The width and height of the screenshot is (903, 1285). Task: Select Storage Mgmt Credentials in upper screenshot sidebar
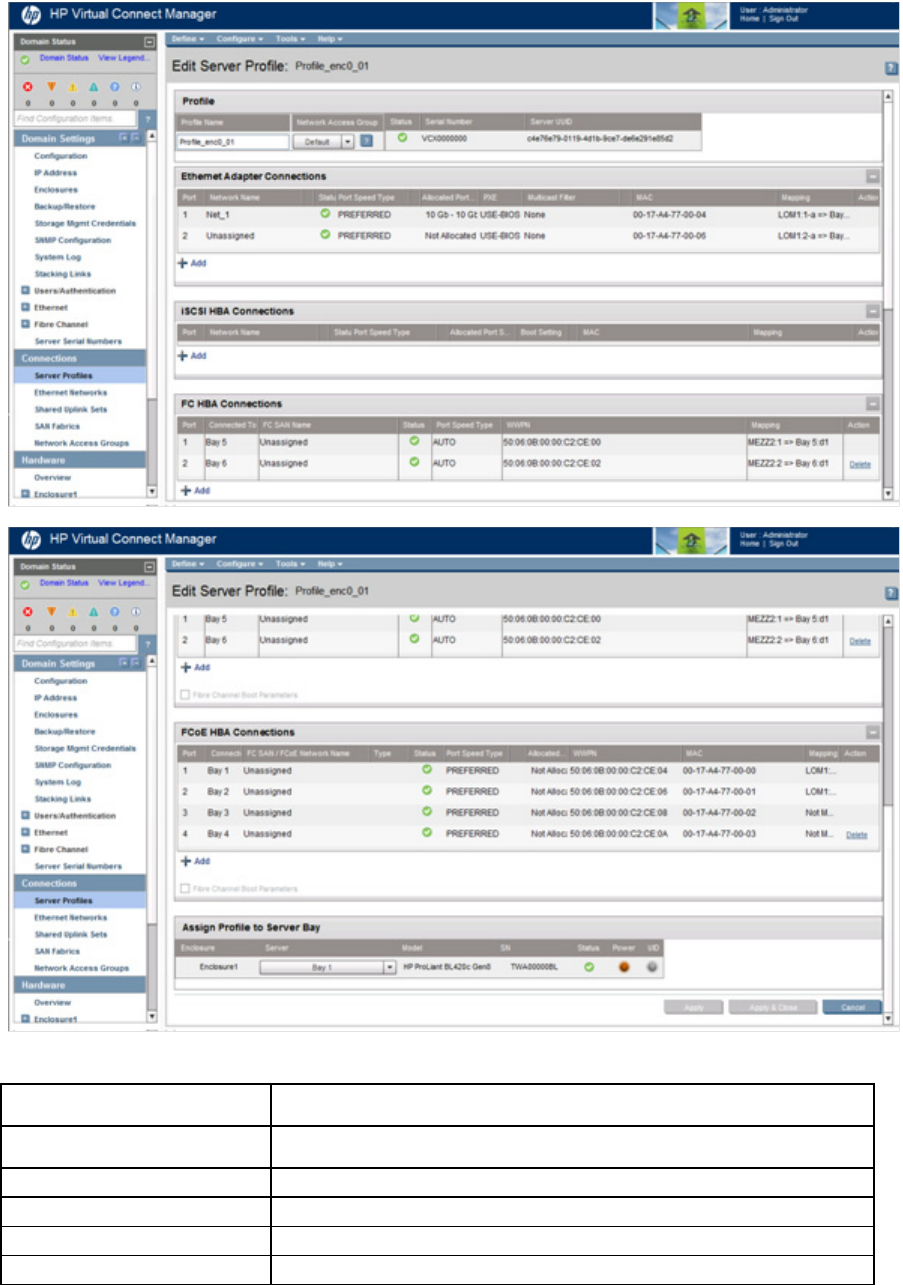pos(85,223)
